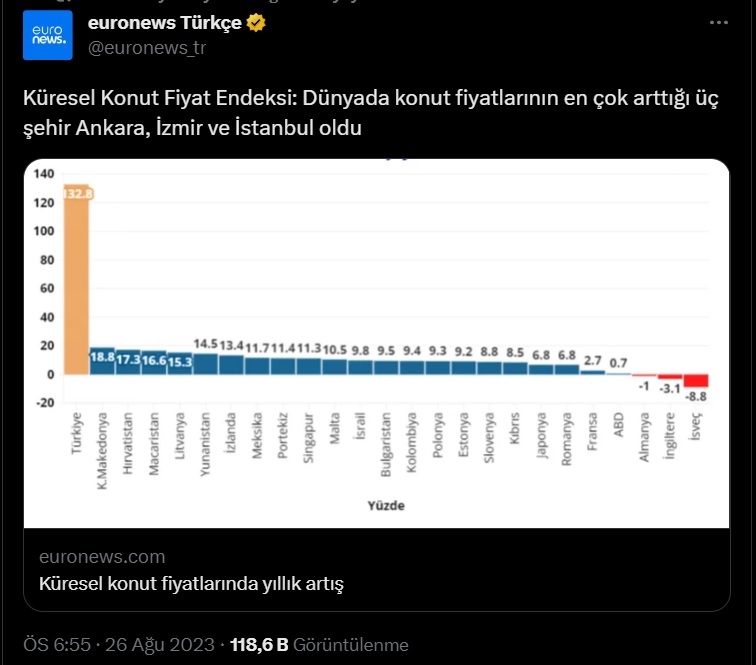Click the euronews.com domain link
The image size is (756, 665).
(x=102, y=556)
